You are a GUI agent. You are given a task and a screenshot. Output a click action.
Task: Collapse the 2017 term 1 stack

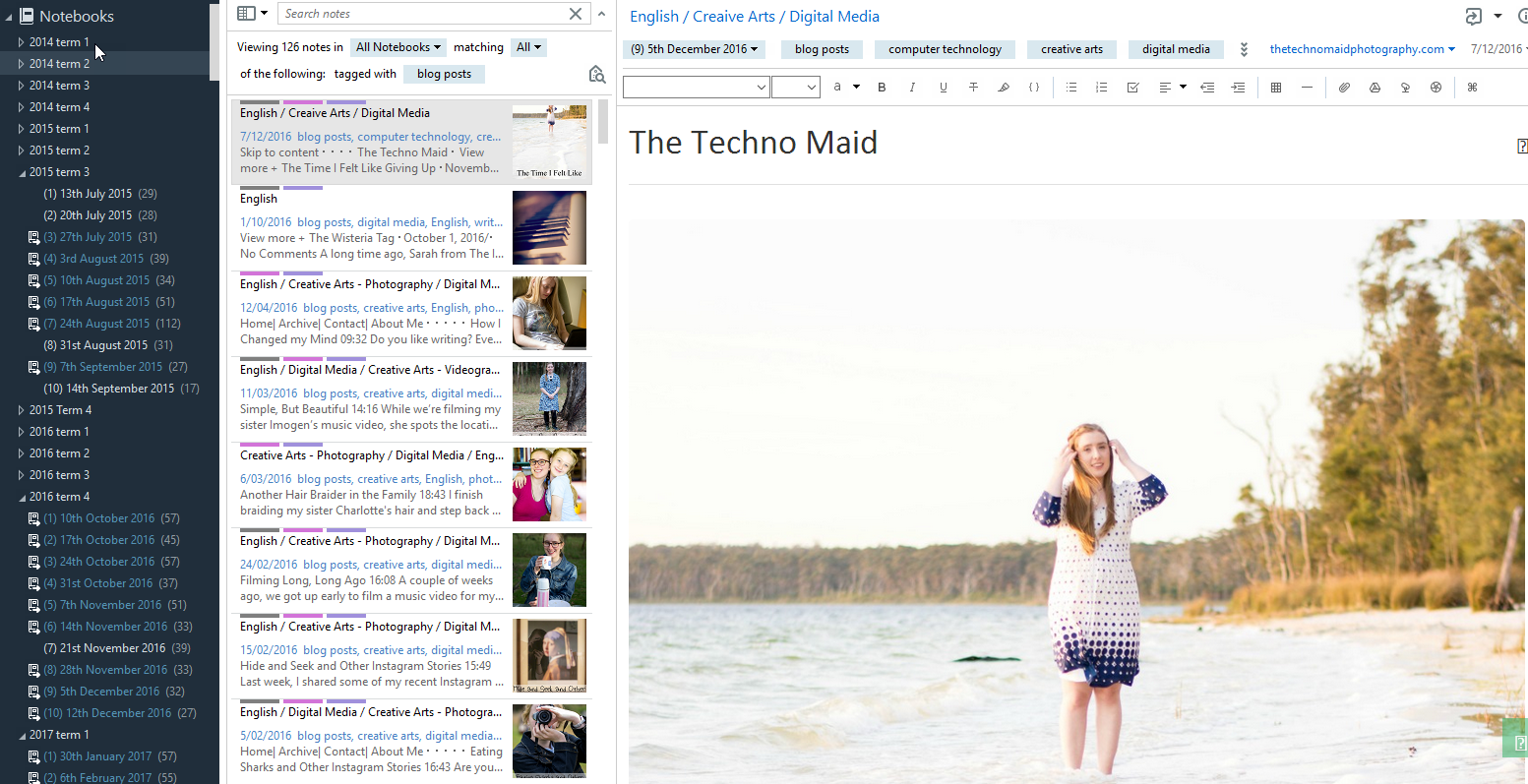tap(22, 735)
